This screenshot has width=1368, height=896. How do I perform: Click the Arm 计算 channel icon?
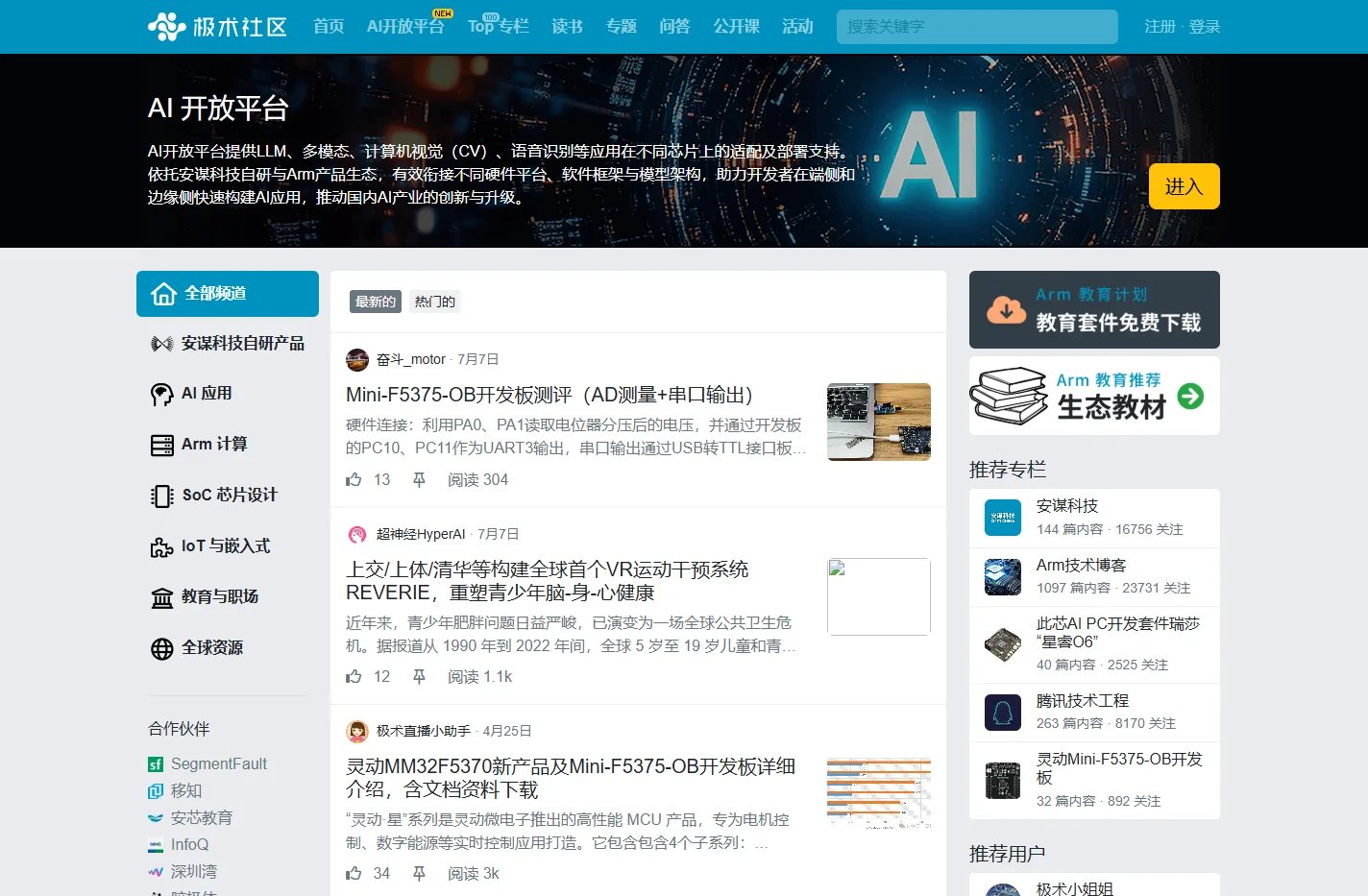pyautogui.click(x=162, y=445)
